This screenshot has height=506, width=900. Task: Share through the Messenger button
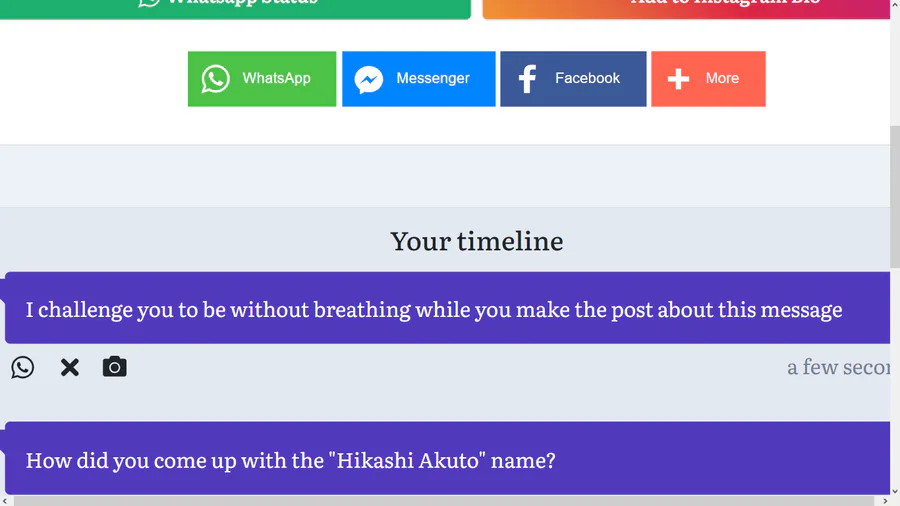pyautogui.click(x=418, y=79)
